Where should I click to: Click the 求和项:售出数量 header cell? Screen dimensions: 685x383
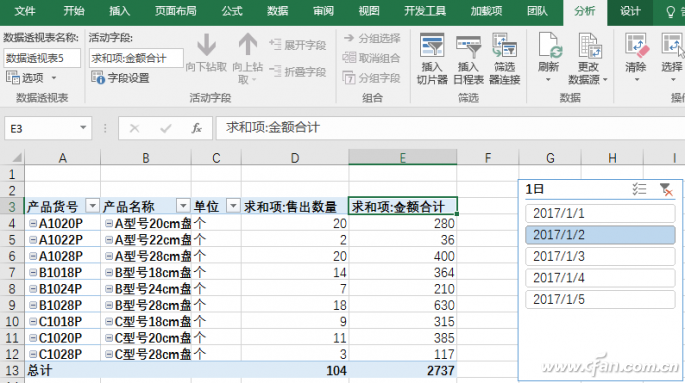(x=295, y=206)
